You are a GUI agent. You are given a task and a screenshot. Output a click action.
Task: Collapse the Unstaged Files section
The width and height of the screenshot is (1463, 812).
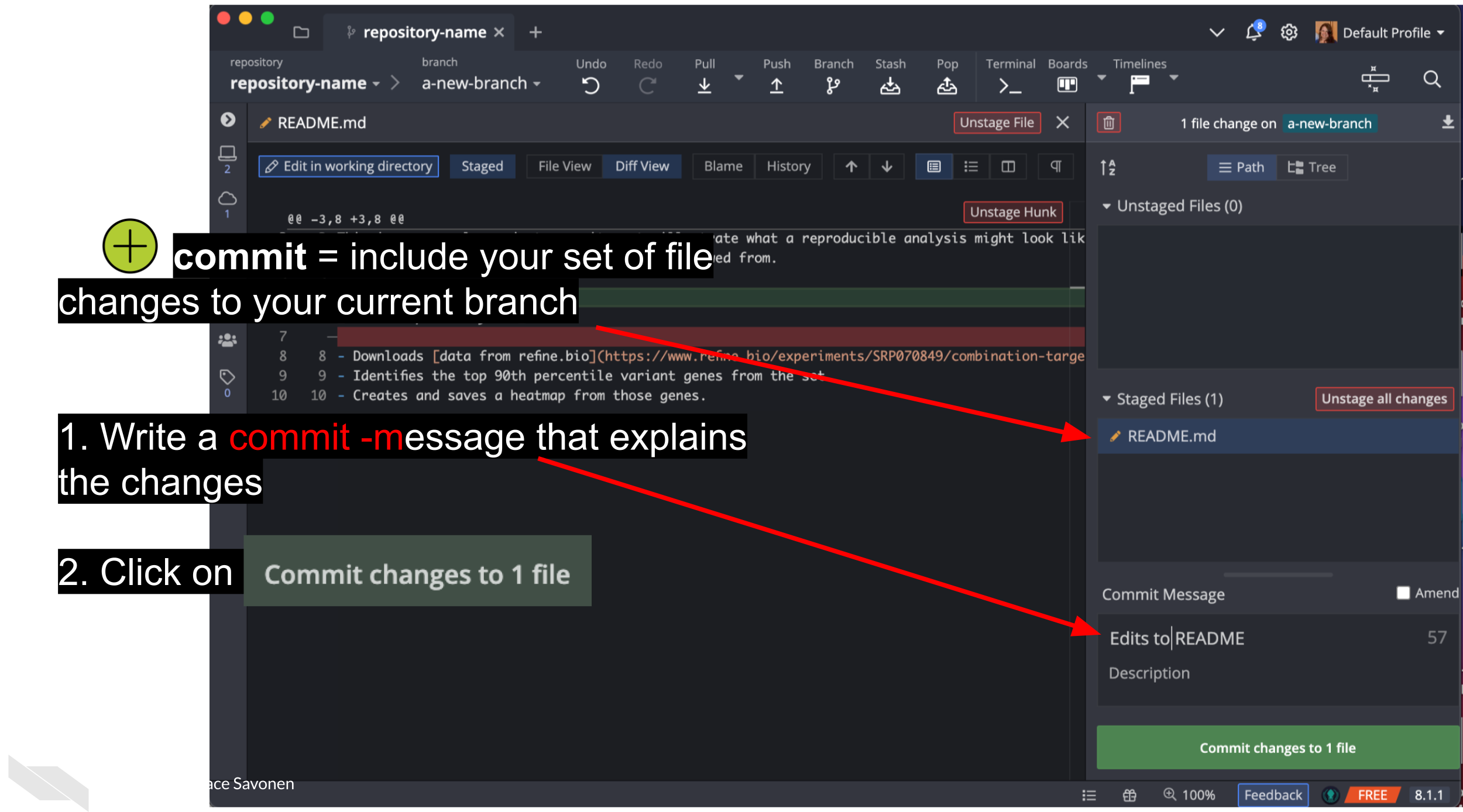[1106, 206]
